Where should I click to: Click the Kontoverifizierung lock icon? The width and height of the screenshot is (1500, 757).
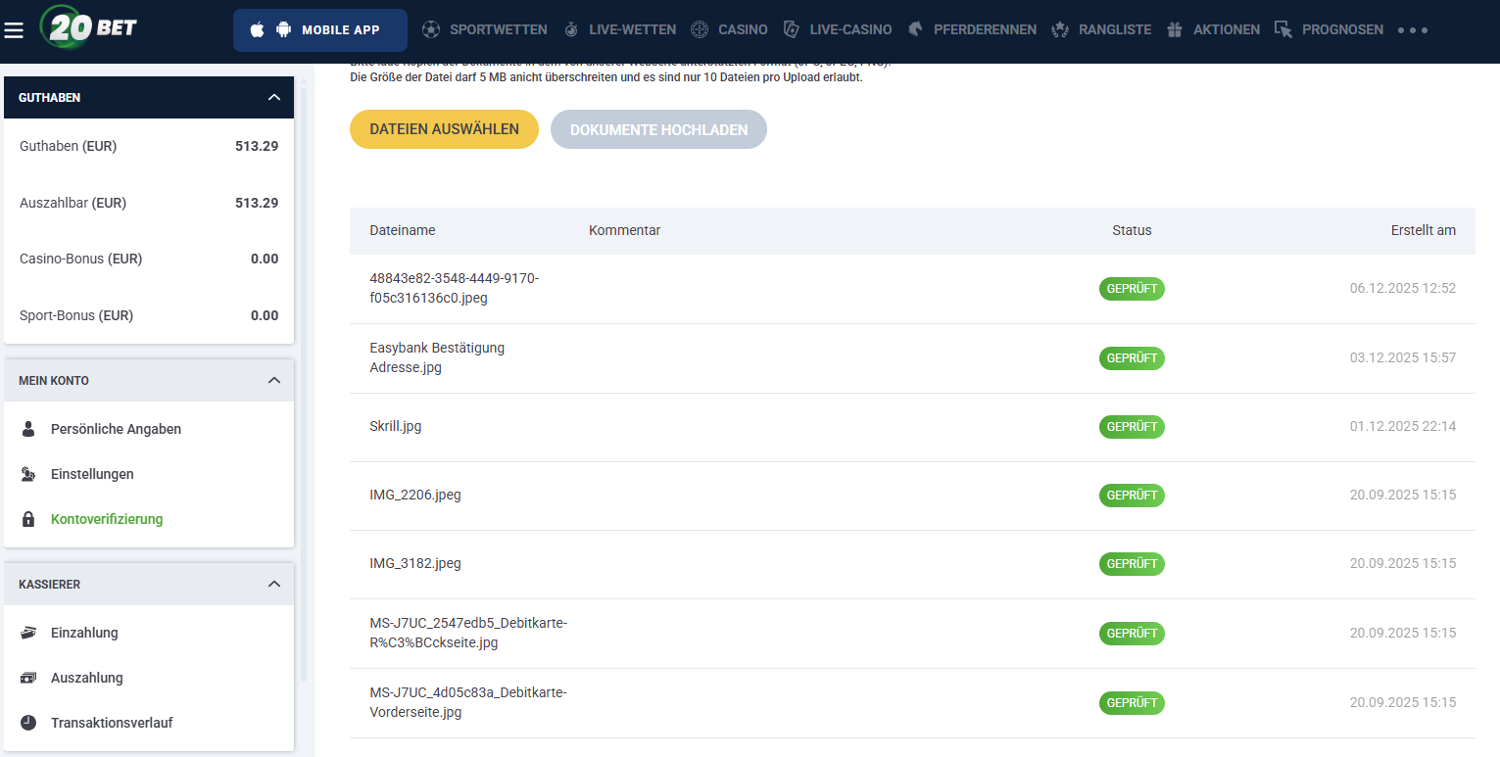point(29,520)
